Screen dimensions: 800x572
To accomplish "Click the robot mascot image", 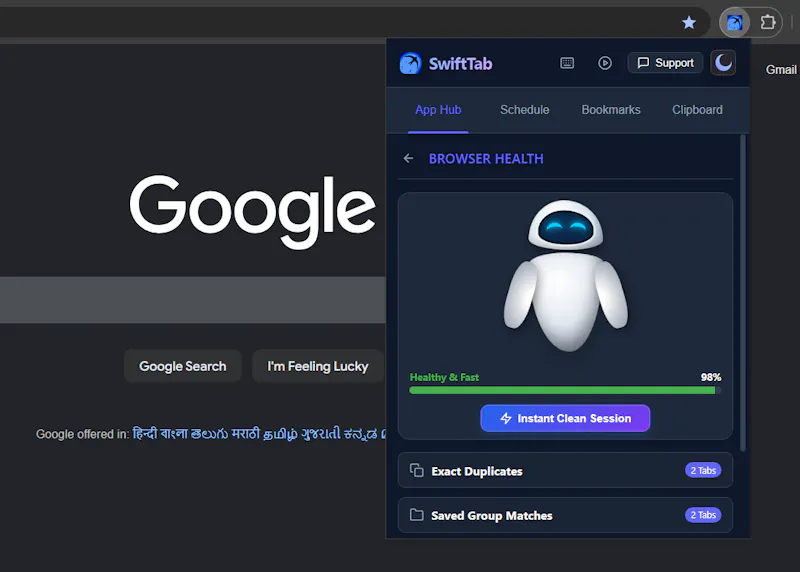I will [566, 276].
